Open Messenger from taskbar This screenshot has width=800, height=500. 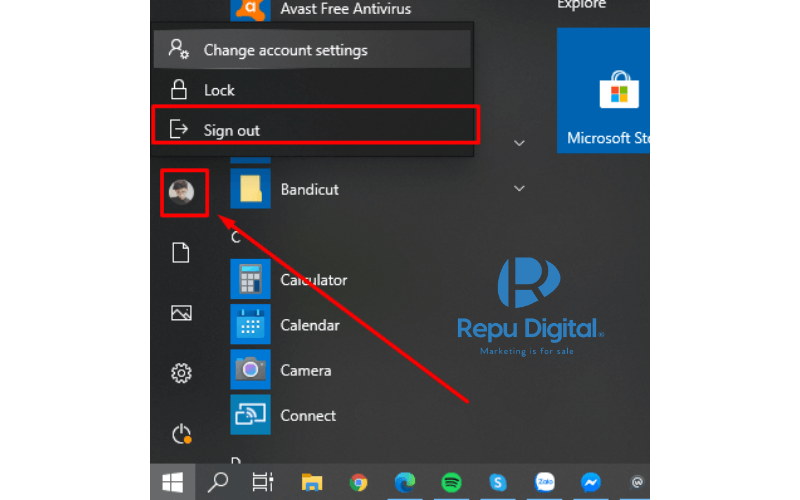coord(591,482)
